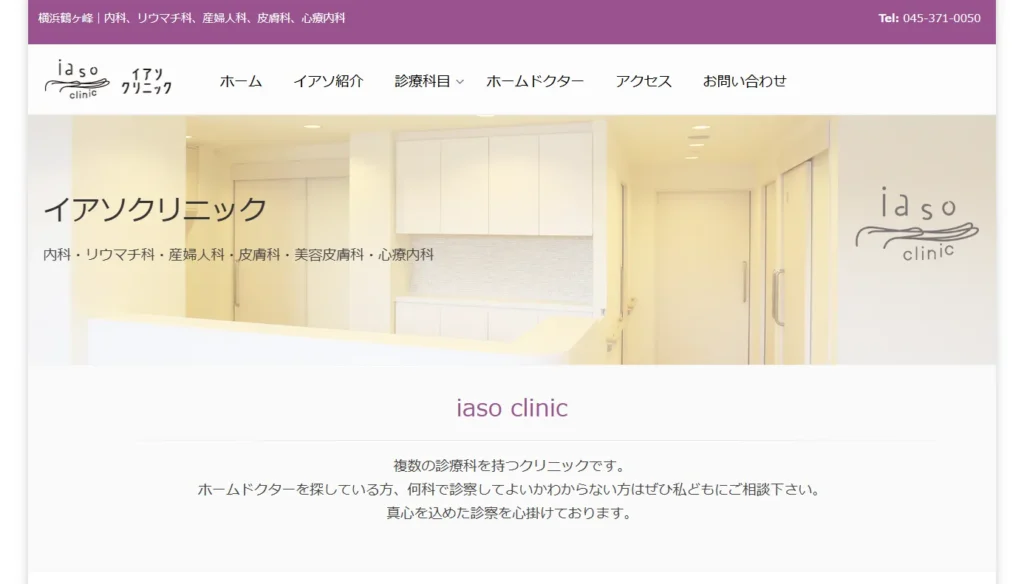Click the イアソクリニック katakana logo text

click(x=147, y=82)
